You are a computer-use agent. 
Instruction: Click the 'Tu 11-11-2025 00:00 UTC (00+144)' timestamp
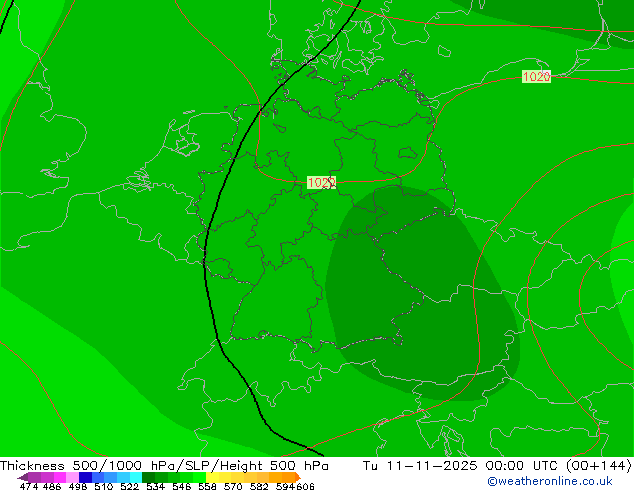[x=497, y=465]
